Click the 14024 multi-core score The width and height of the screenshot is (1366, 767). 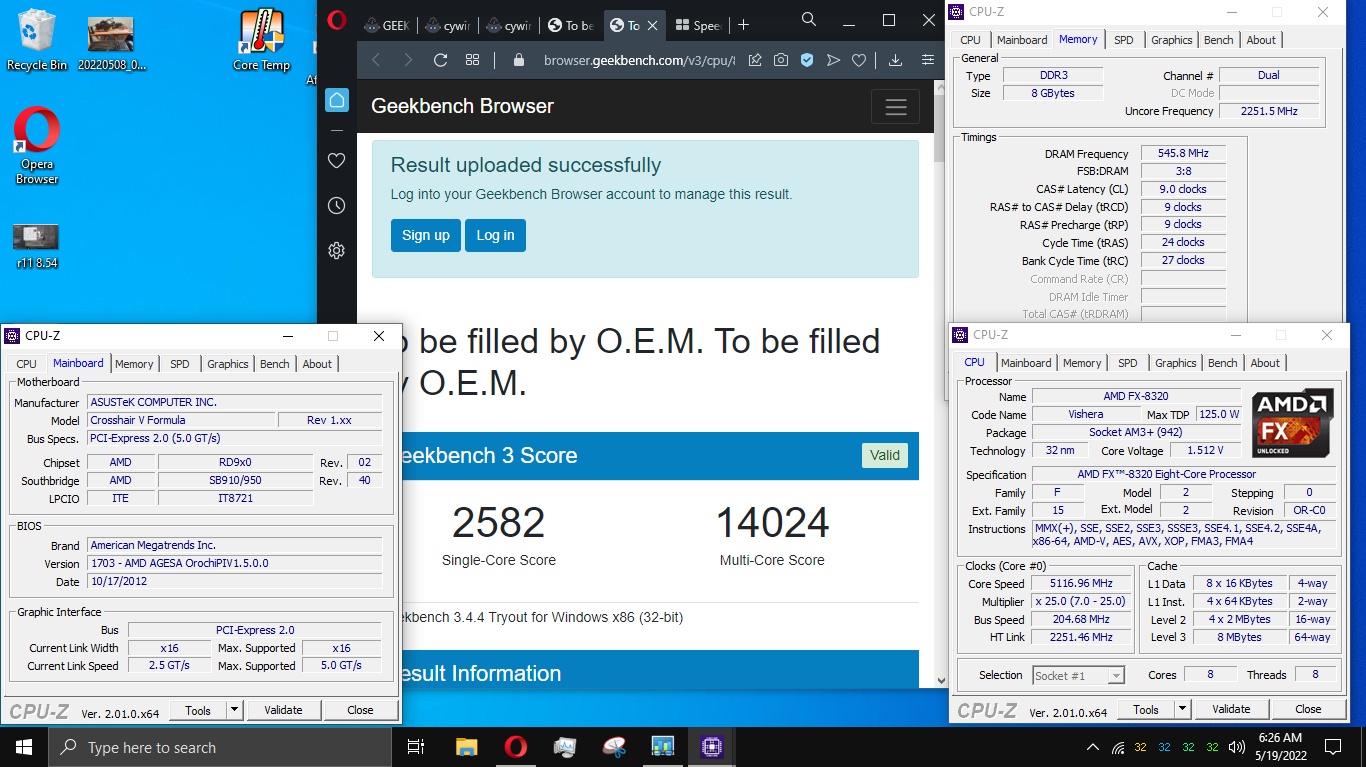click(772, 523)
